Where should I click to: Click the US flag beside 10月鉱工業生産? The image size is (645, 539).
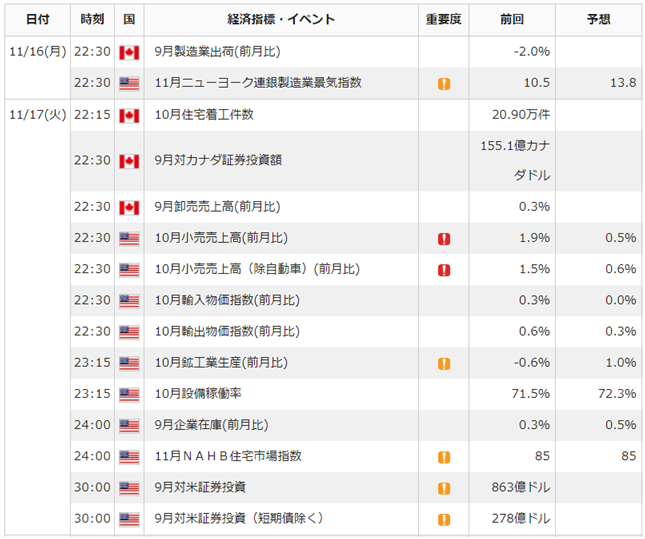click(x=129, y=364)
